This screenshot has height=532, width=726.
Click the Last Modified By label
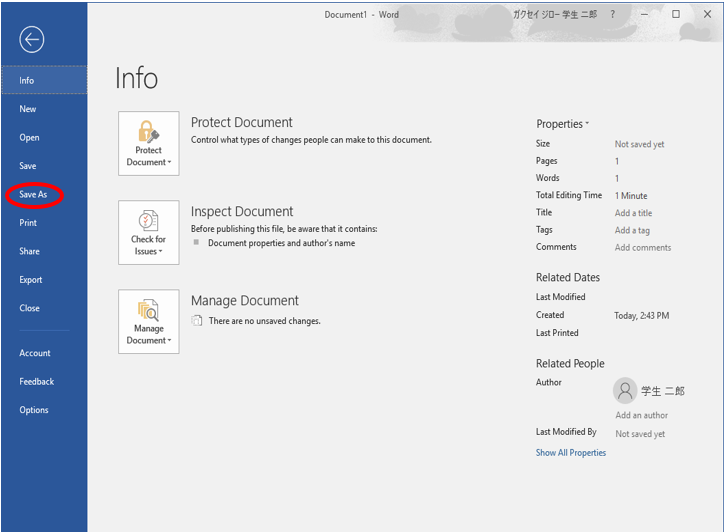coord(566,432)
